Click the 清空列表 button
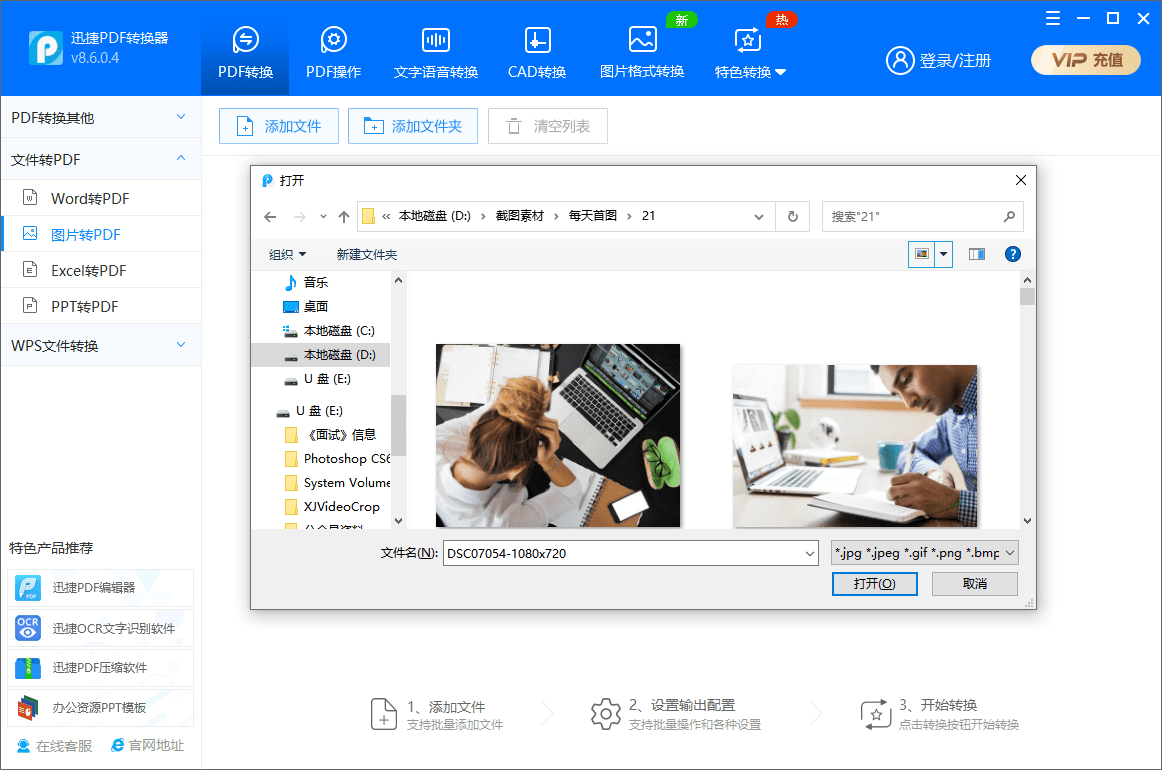Viewport: 1162px width, 770px height. click(x=548, y=126)
